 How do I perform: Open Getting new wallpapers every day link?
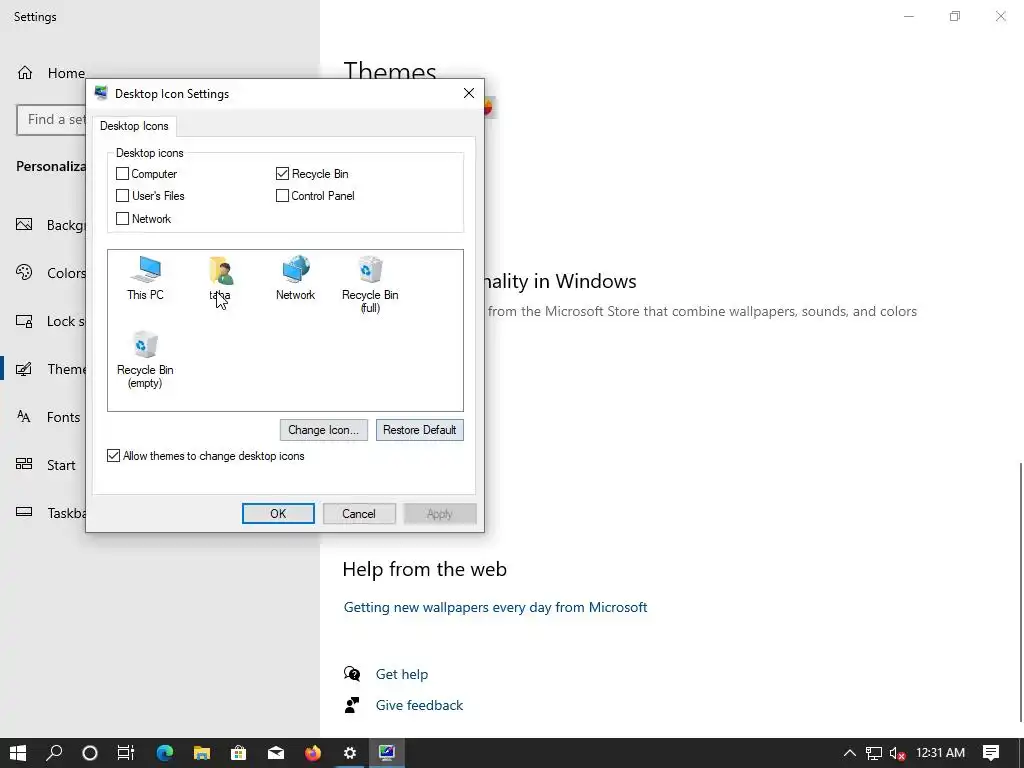coord(496,607)
